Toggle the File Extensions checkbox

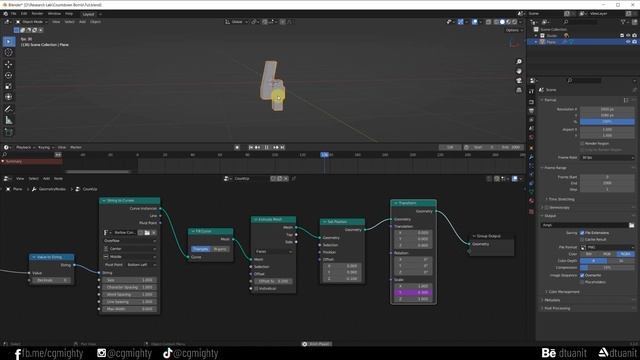tap(582, 233)
